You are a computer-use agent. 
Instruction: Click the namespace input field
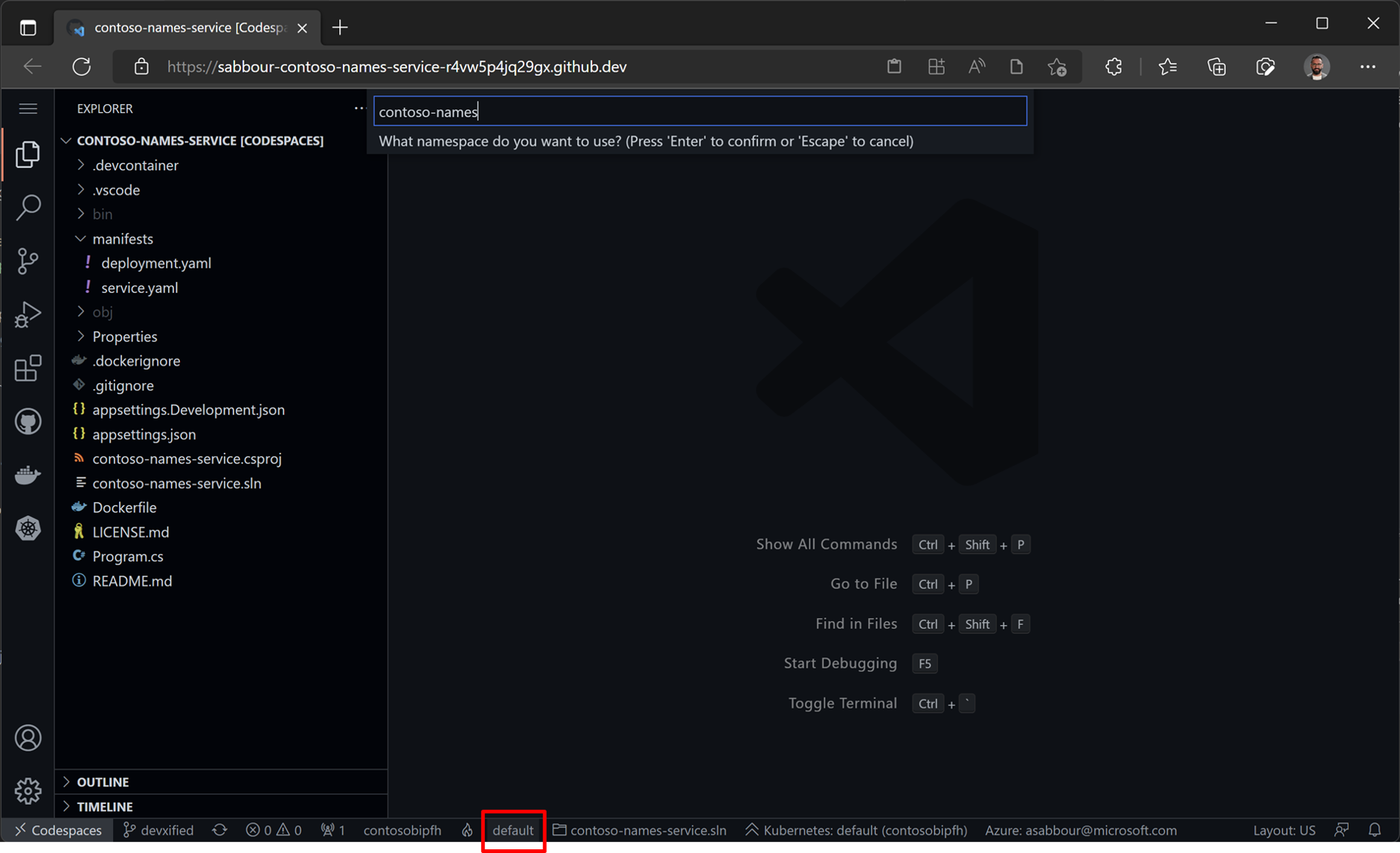[x=700, y=112]
